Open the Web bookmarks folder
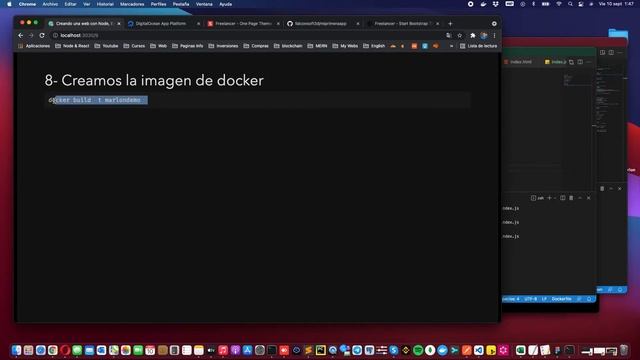Screen dimensions: 640x360 158,46
